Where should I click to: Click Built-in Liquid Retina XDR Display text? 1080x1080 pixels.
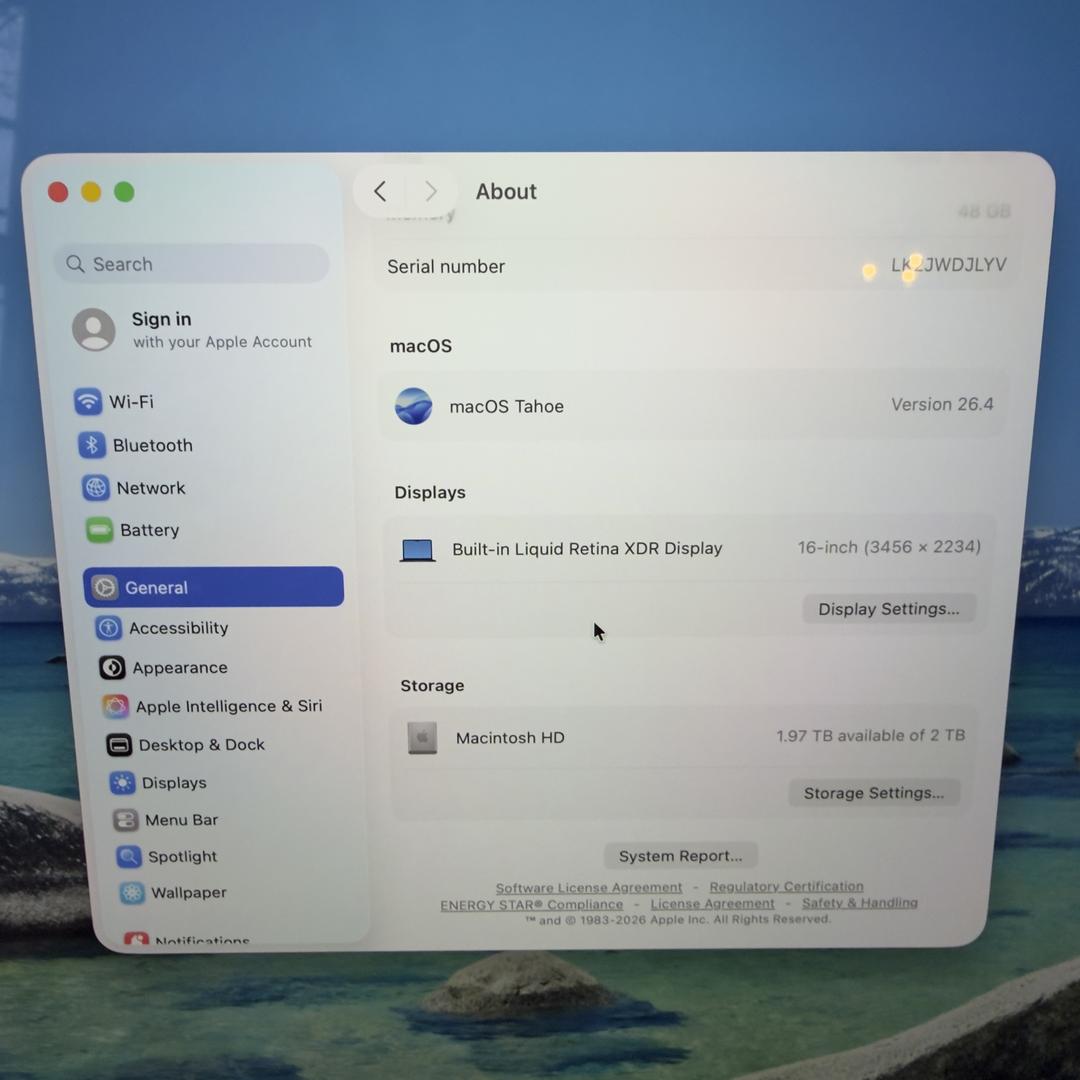click(x=588, y=549)
